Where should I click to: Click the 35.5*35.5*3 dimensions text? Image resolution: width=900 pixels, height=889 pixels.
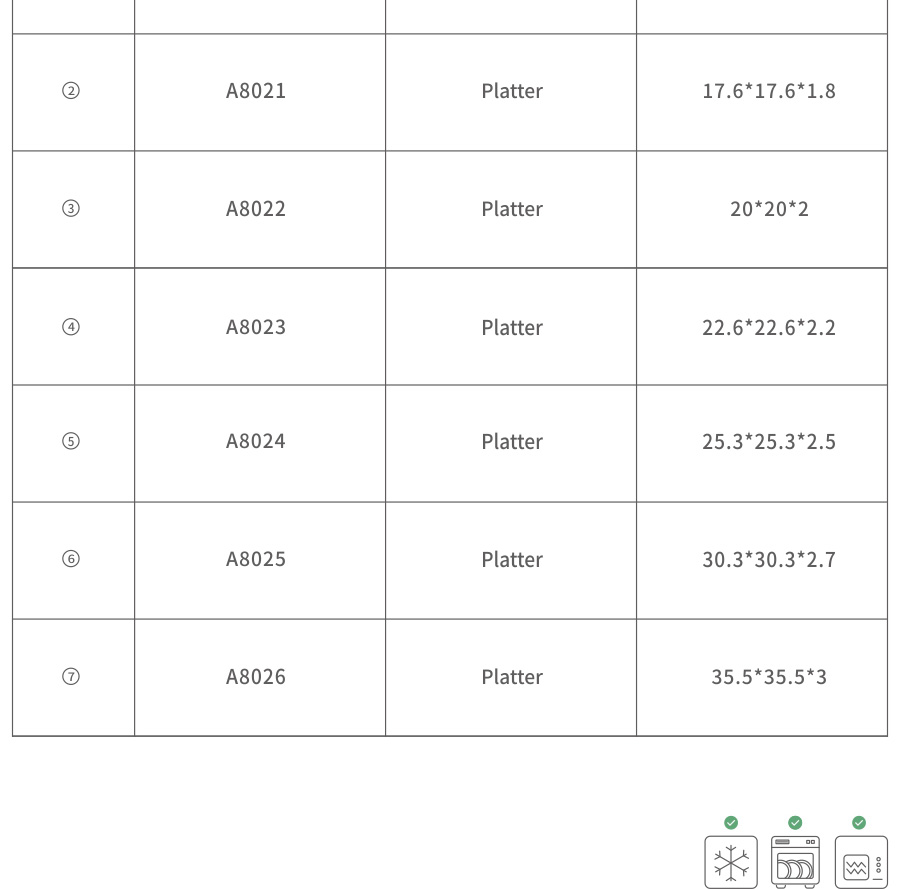pos(768,677)
